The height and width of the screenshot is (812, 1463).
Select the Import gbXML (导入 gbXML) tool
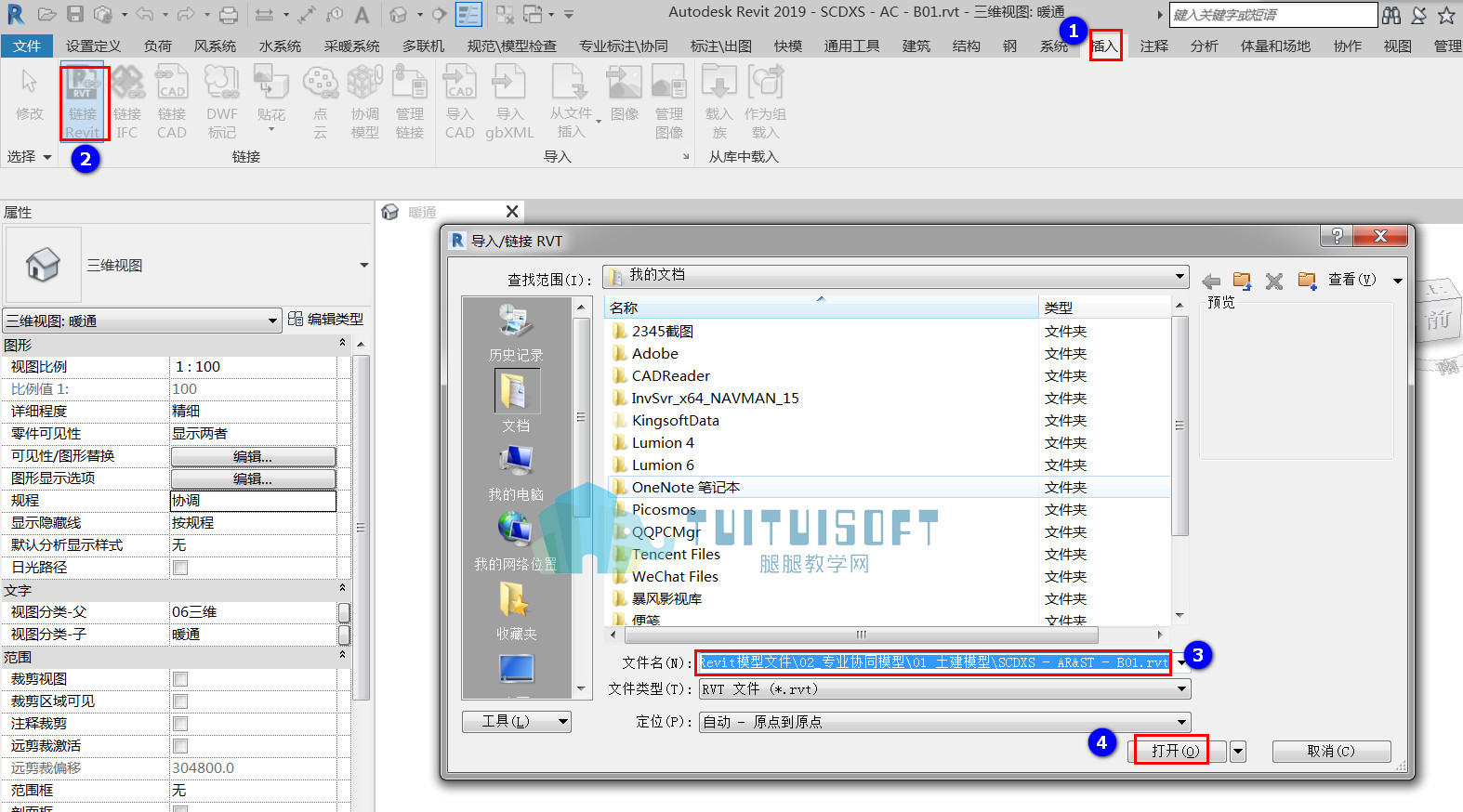coord(509,102)
